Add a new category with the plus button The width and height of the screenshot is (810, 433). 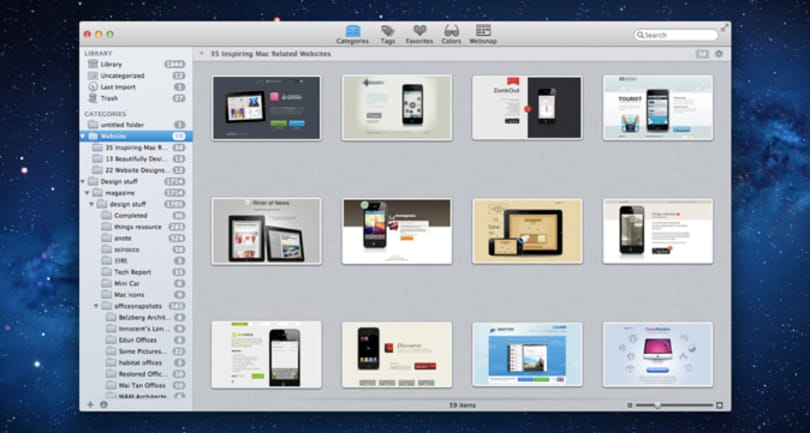[x=91, y=405]
